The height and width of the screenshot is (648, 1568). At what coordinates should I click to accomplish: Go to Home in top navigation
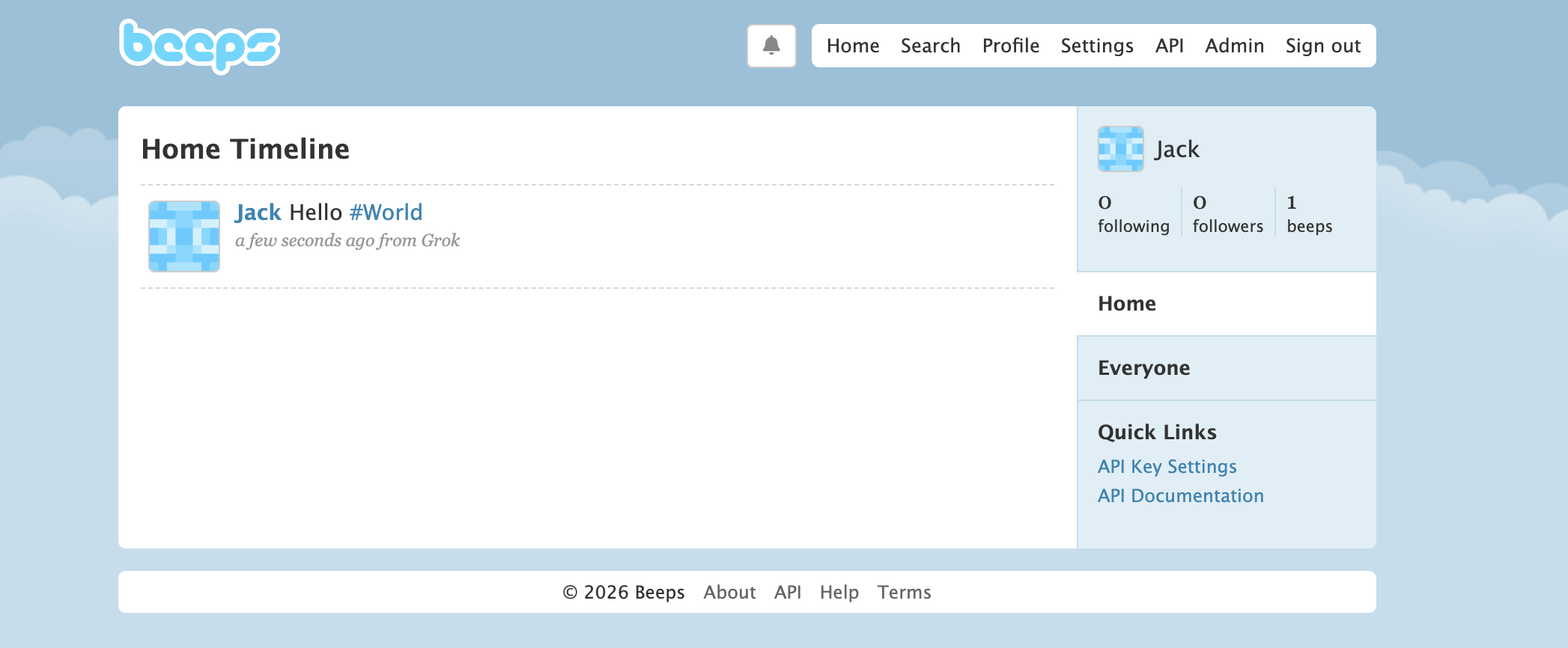coord(852,46)
